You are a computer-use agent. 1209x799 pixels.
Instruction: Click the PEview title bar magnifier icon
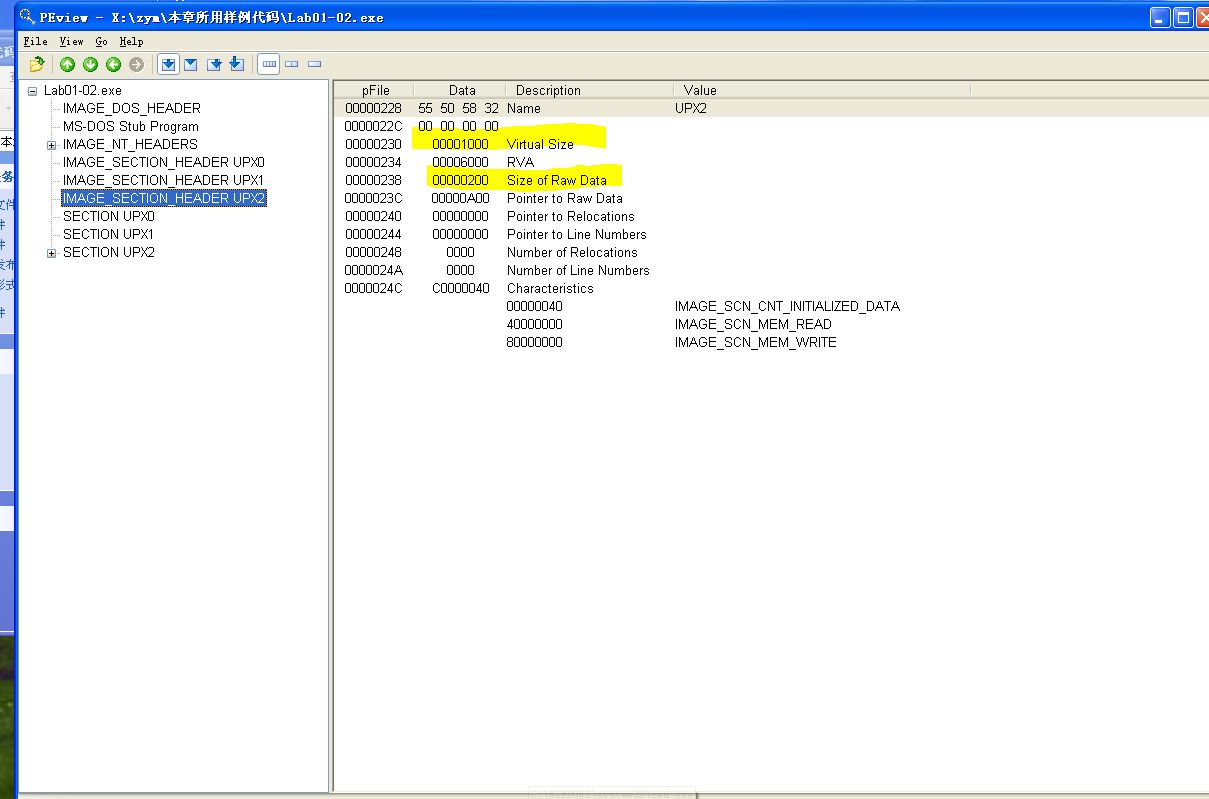(x=27, y=16)
